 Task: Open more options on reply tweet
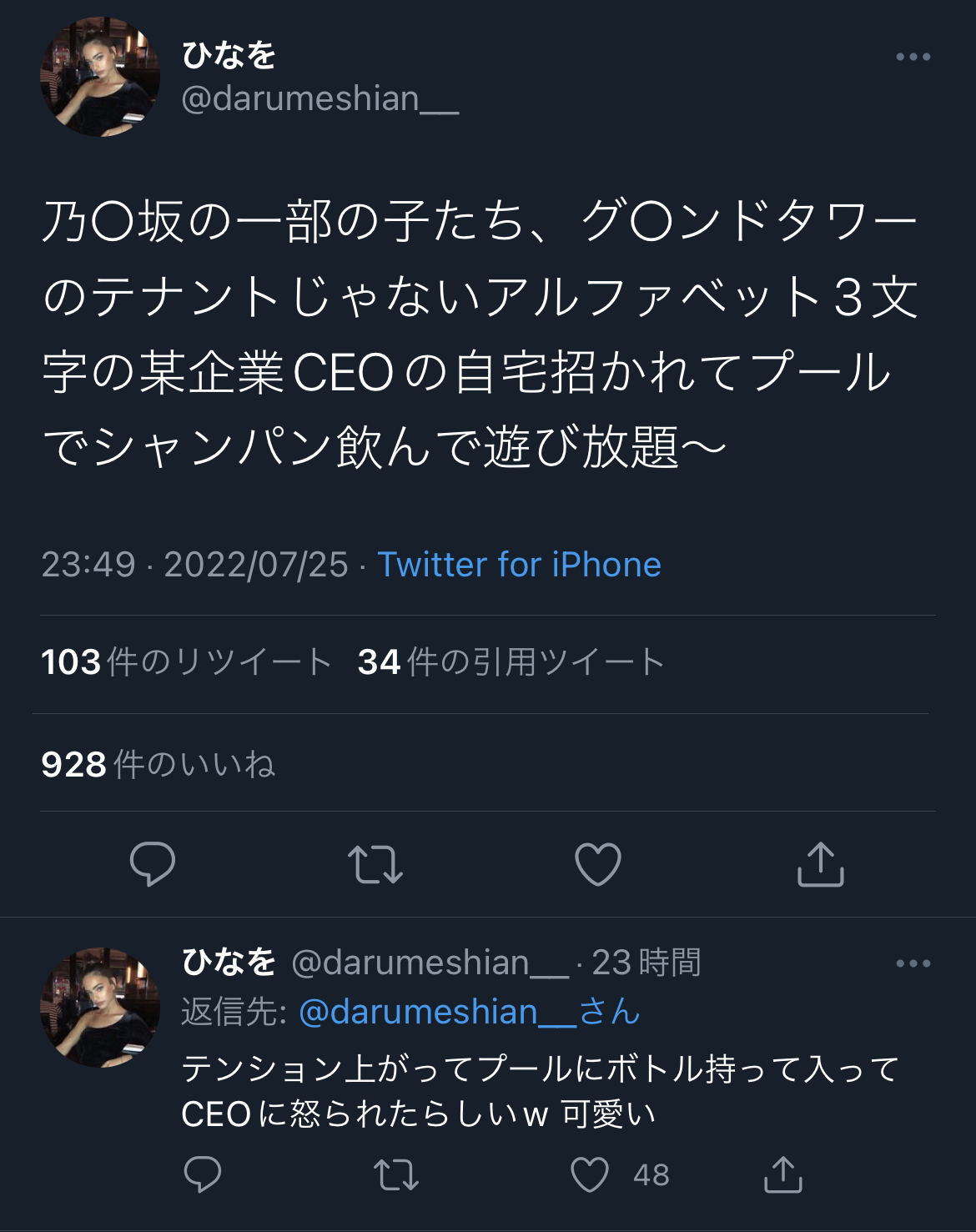click(913, 963)
